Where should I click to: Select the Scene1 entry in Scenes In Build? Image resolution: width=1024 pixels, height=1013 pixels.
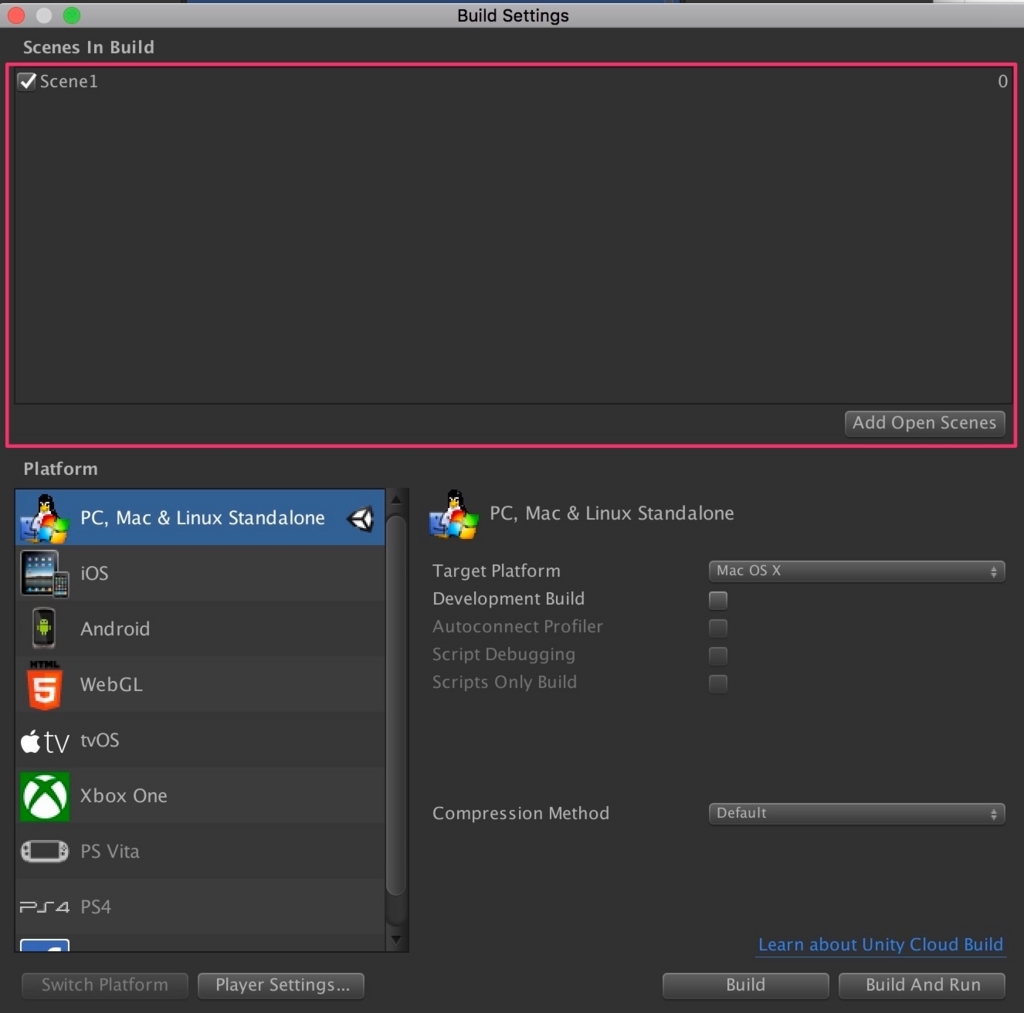pyautogui.click(x=513, y=82)
